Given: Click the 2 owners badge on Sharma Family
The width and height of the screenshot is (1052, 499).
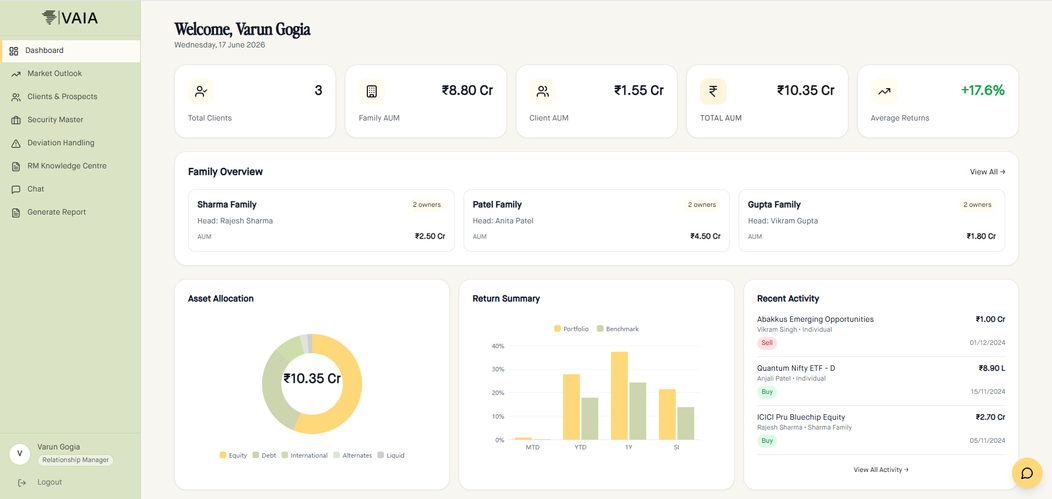Looking at the screenshot, I should click(427, 205).
